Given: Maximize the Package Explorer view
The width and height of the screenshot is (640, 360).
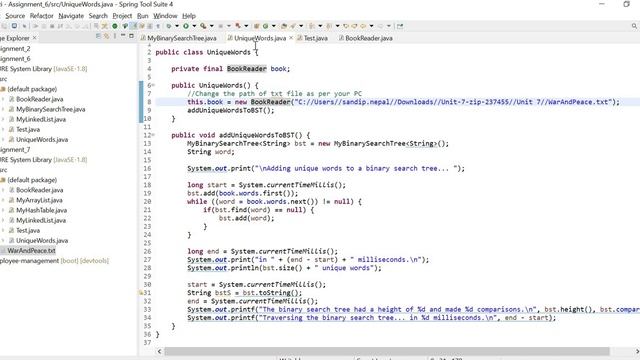Looking at the screenshot, I should click(131, 36).
